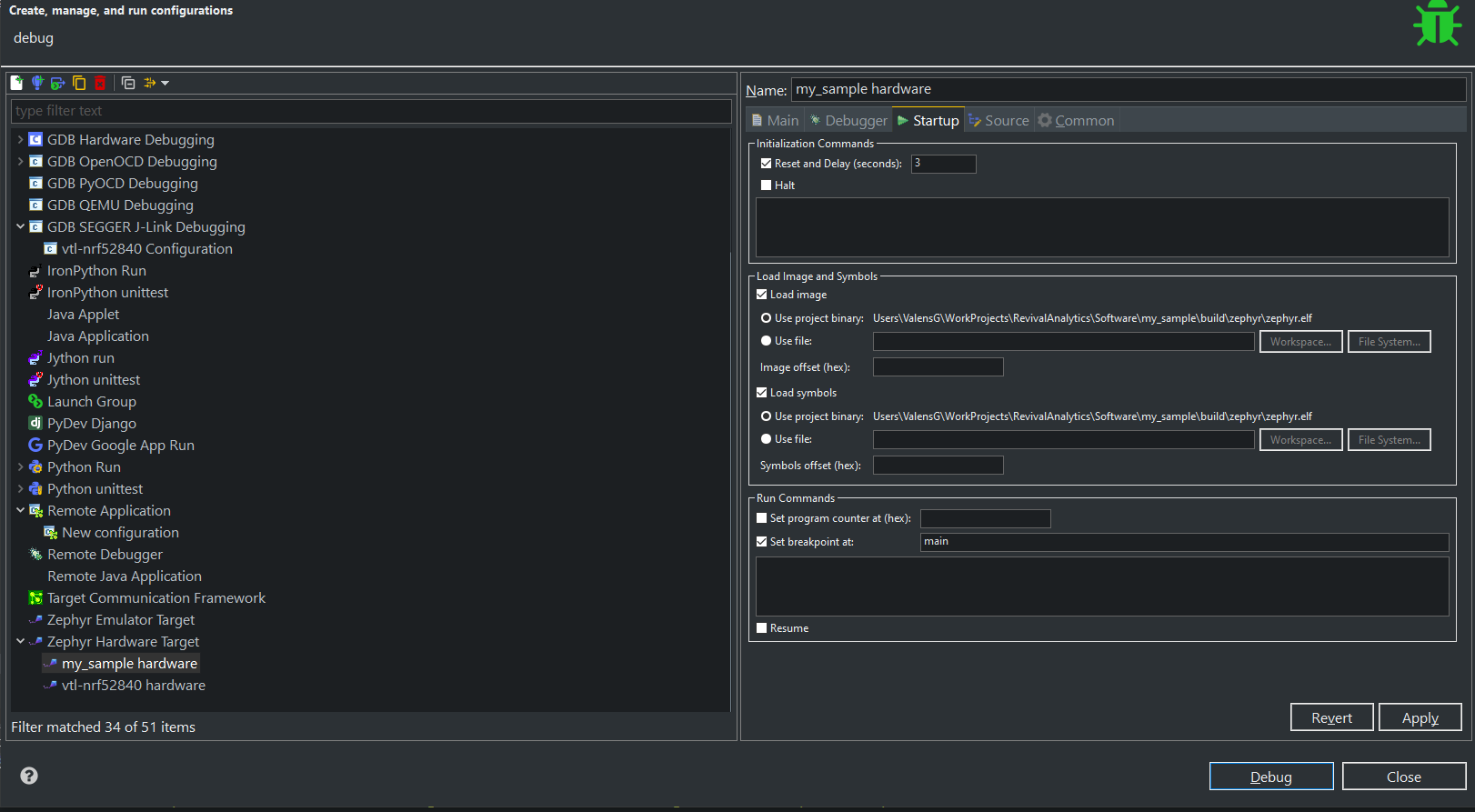Image resolution: width=1475 pixels, height=812 pixels.
Task: Click the Duplicate launch configuration icon
Action: click(x=79, y=83)
